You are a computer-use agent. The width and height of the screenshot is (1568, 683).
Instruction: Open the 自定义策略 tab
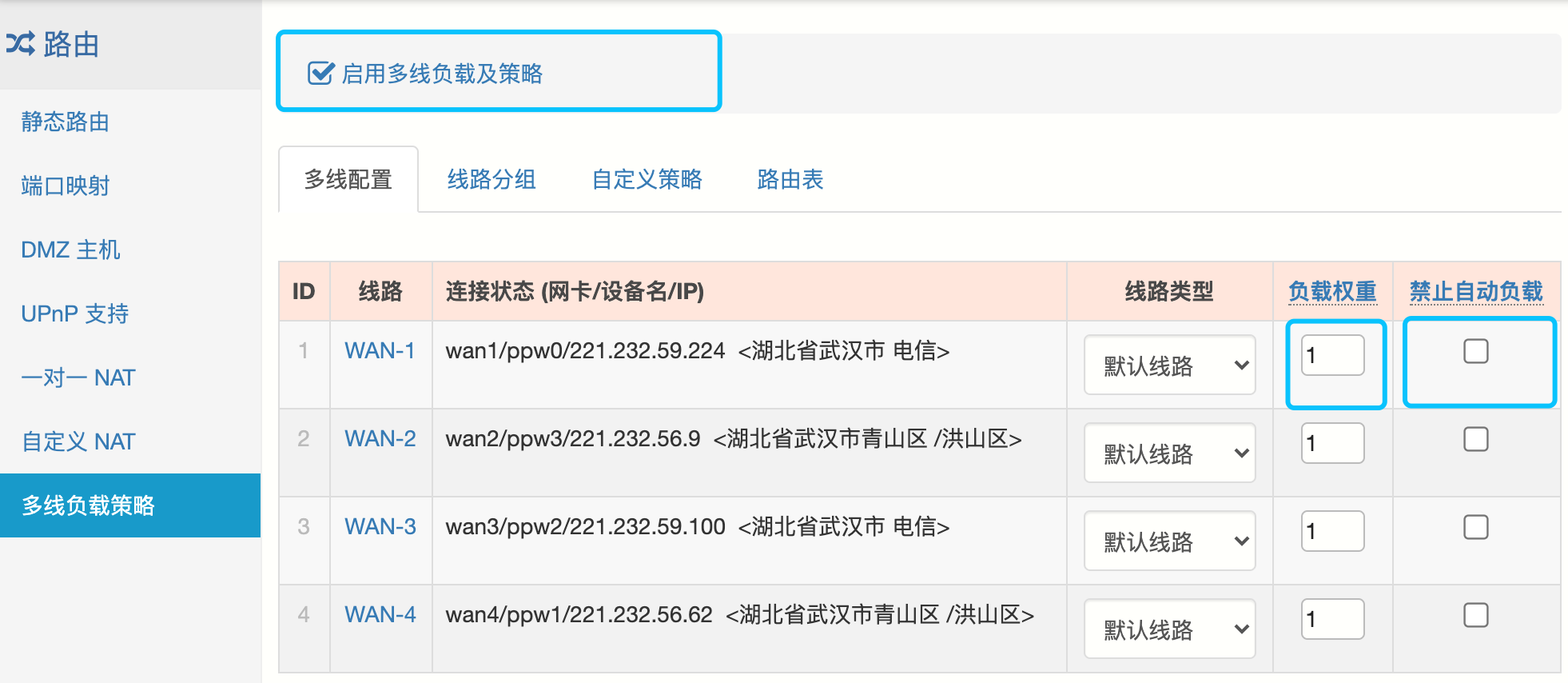click(647, 179)
